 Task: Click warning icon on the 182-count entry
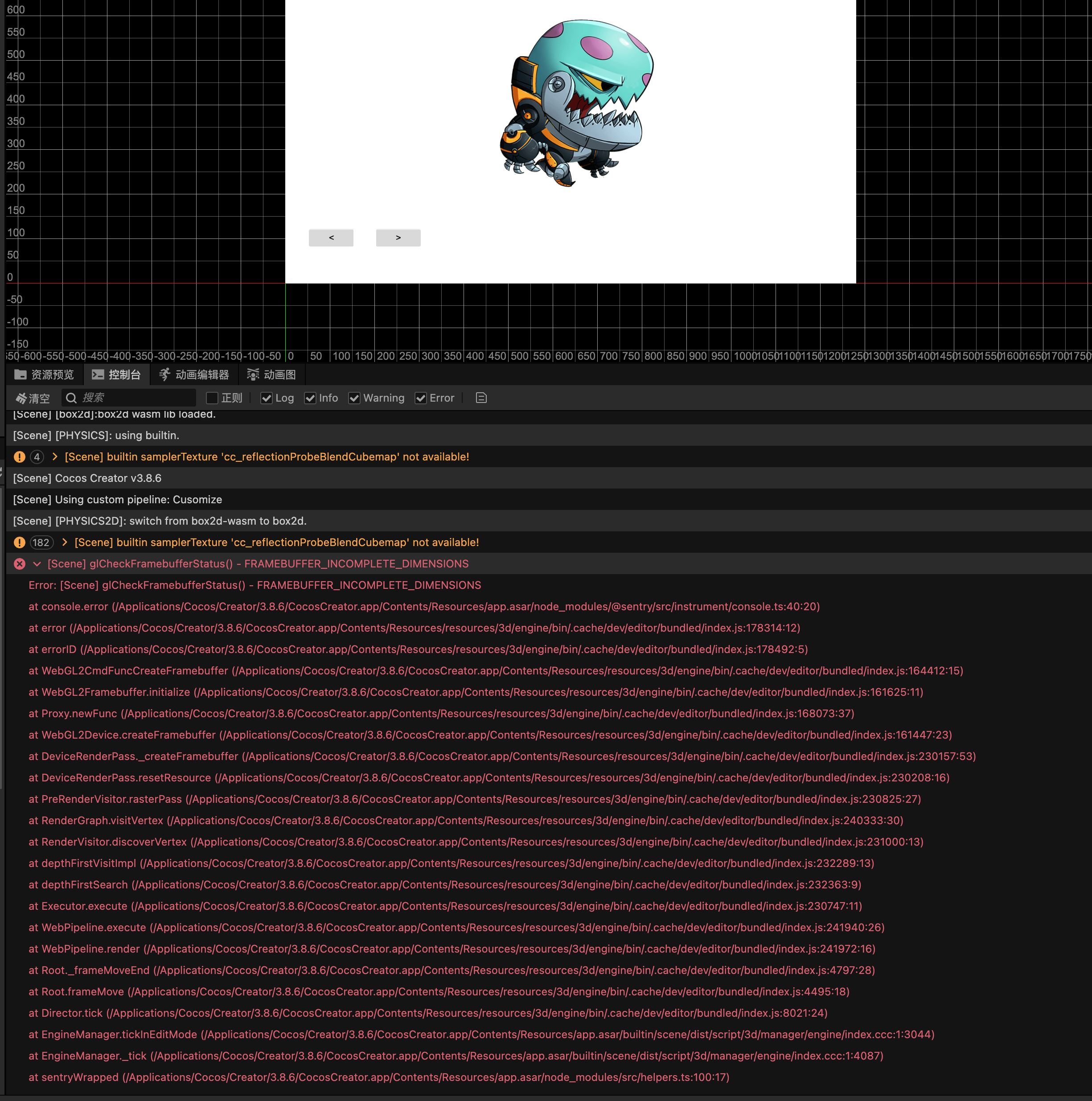[19, 542]
